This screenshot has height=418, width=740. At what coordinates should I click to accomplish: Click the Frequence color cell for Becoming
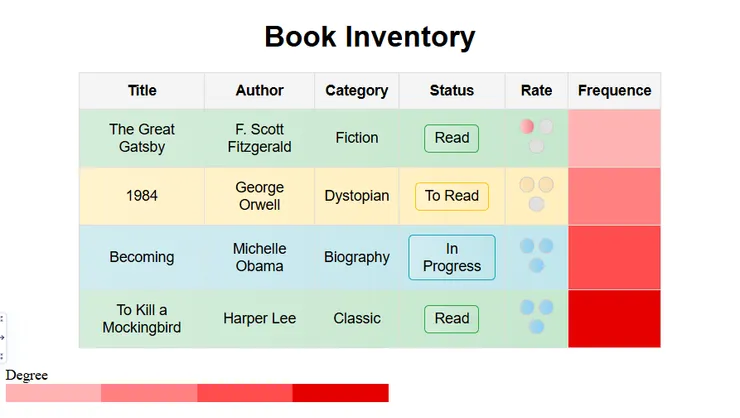pos(614,257)
